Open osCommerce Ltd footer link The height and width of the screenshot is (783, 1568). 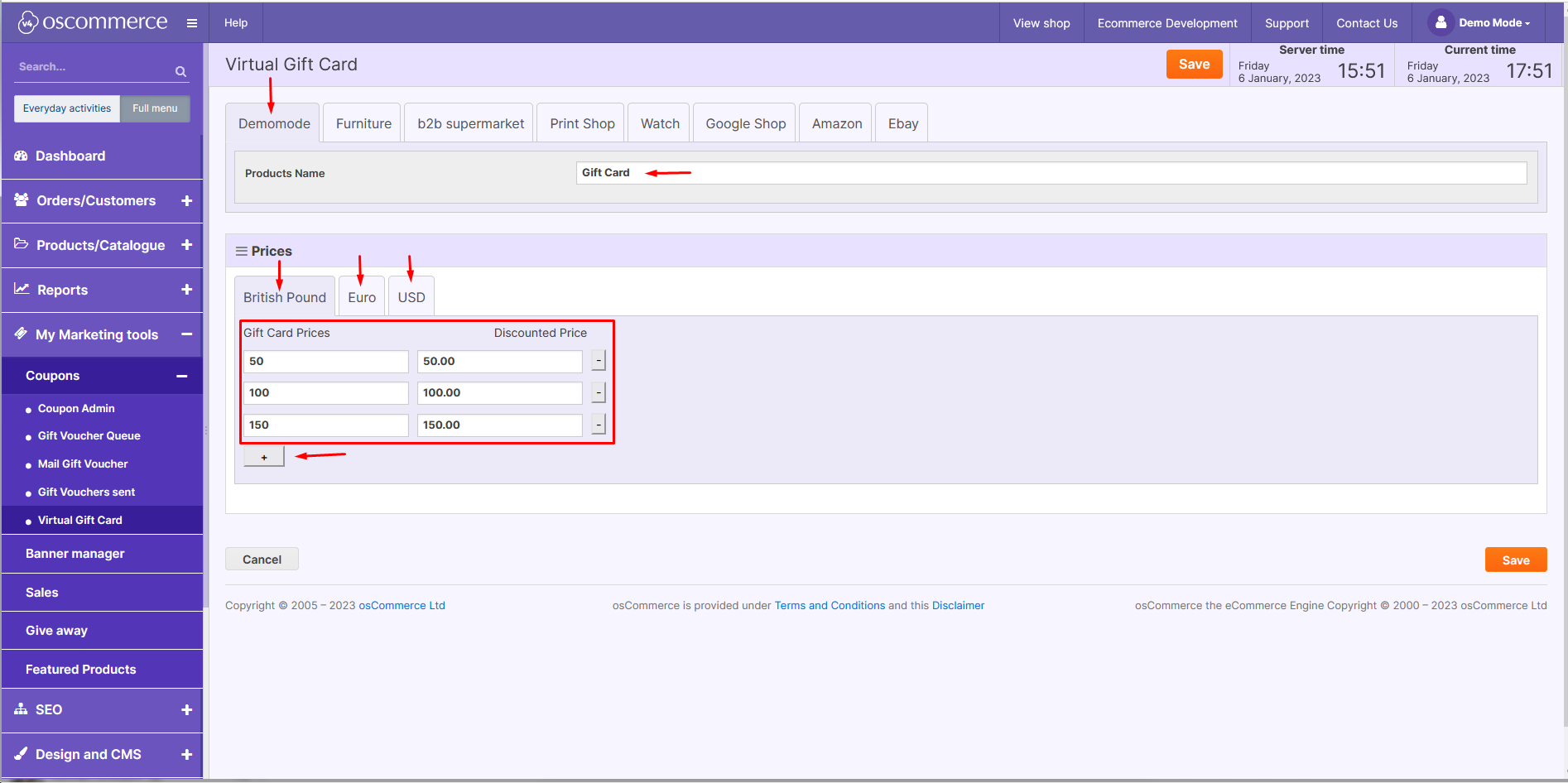click(402, 605)
